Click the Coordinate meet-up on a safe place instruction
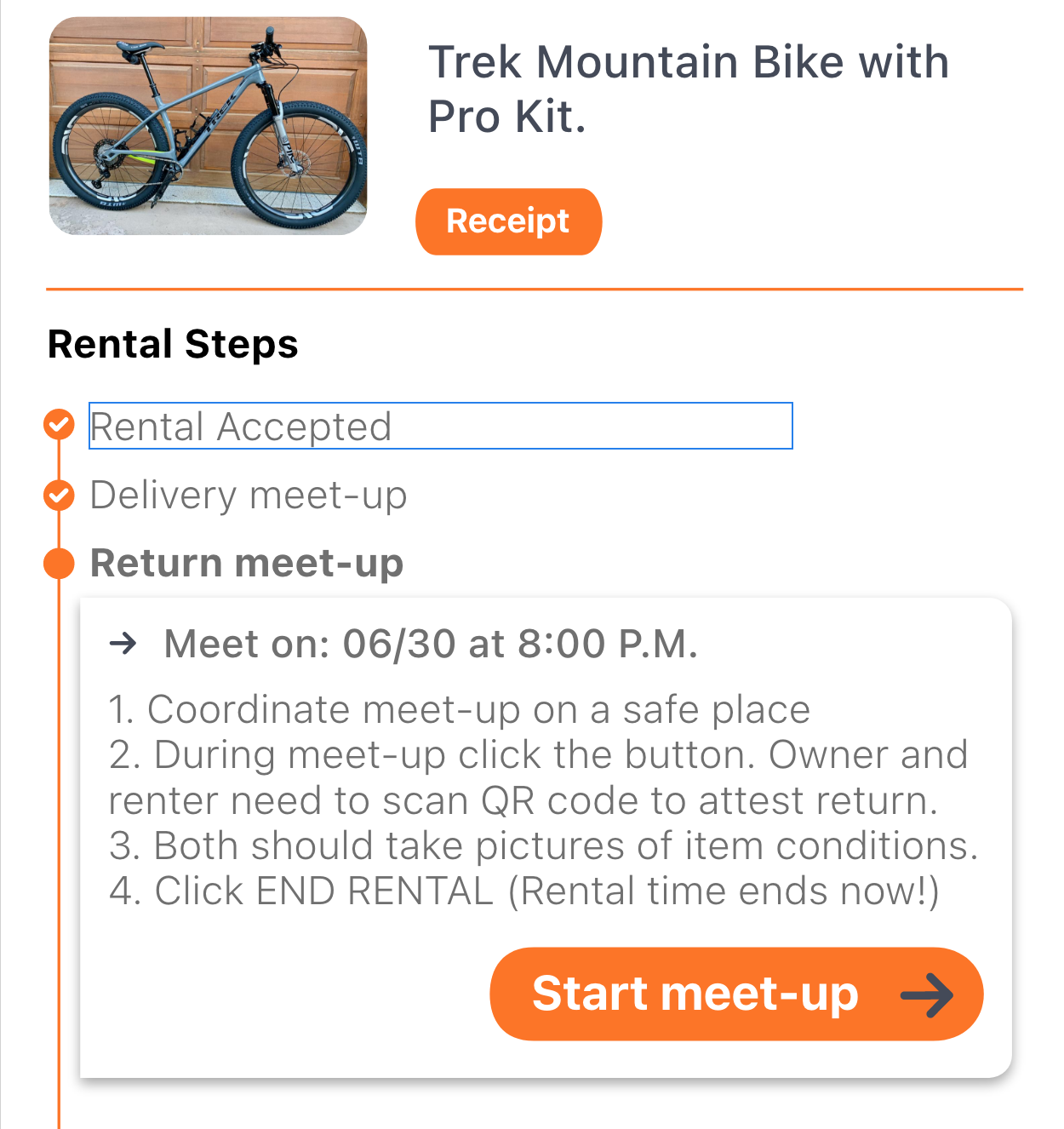This screenshot has width=1064, height=1129. point(460,710)
